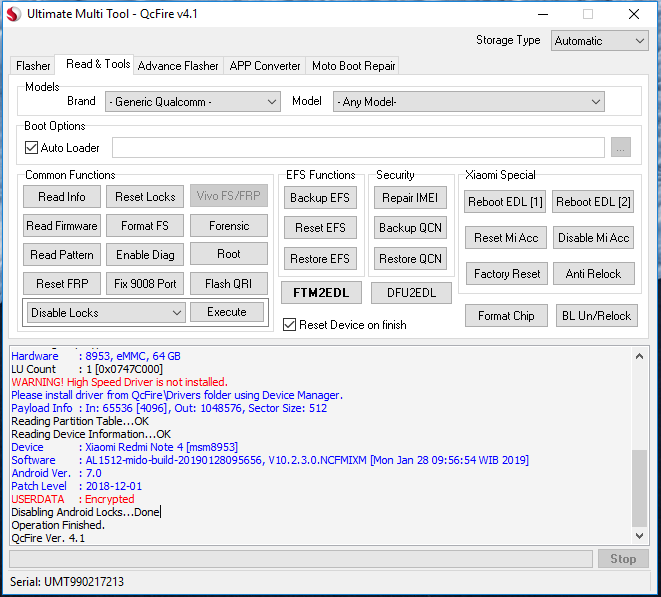Click the Restore QCN button
The image size is (661, 597).
tap(410, 258)
